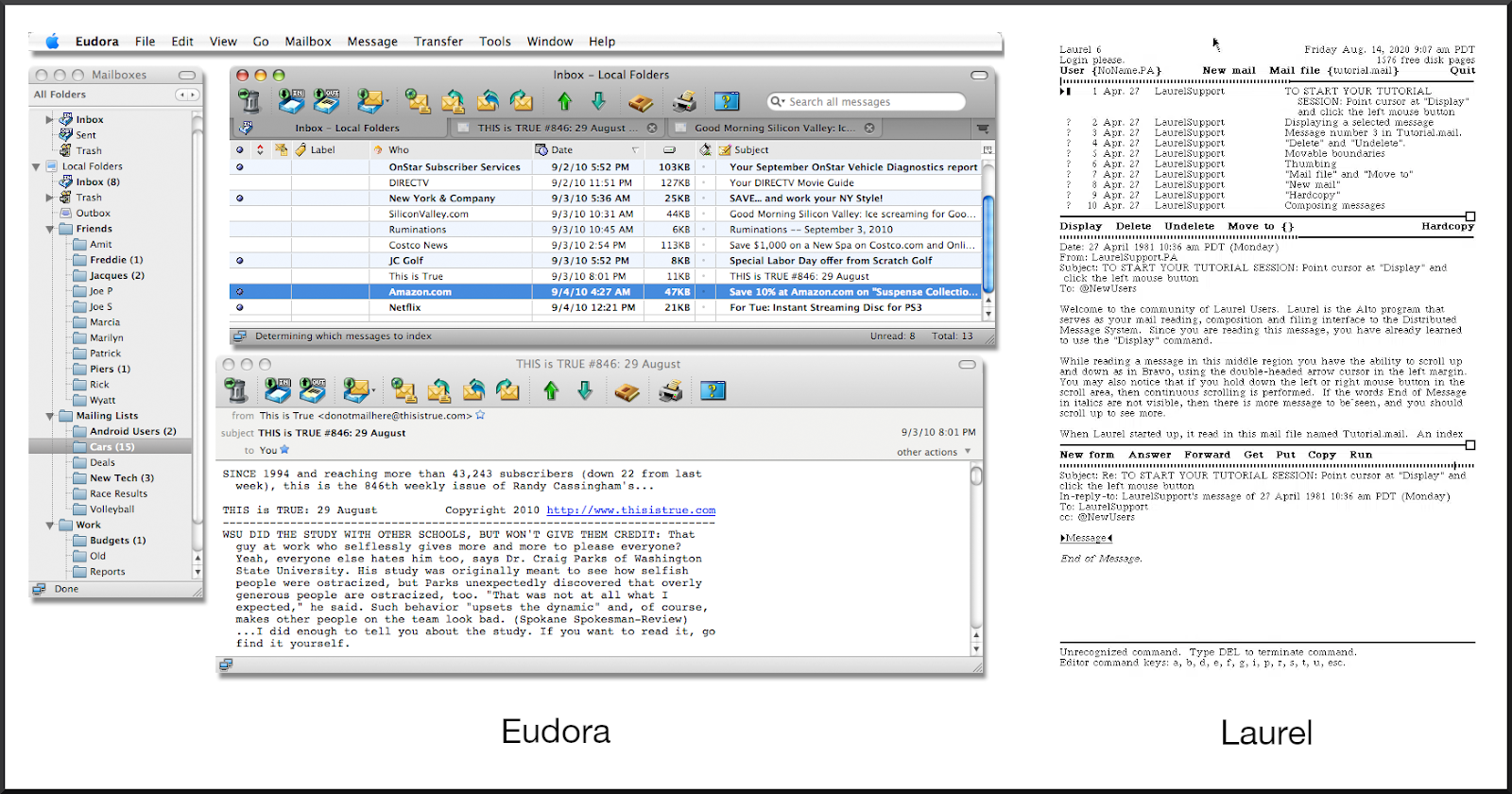The height and width of the screenshot is (794, 1512).
Task: Click the forward icon in Inbox window toolbar
Action: click(x=522, y=100)
